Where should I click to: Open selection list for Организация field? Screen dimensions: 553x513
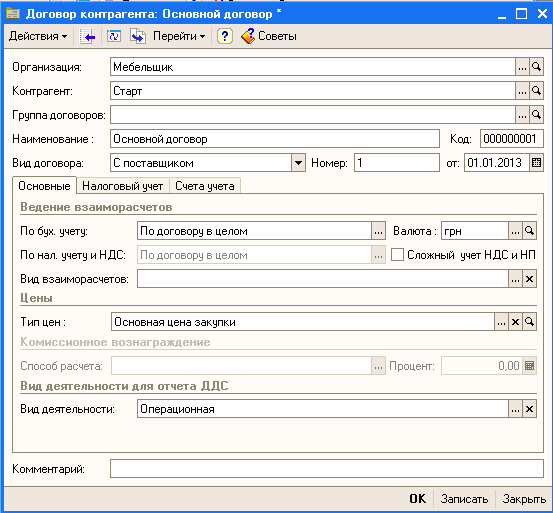[x=522, y=67]
